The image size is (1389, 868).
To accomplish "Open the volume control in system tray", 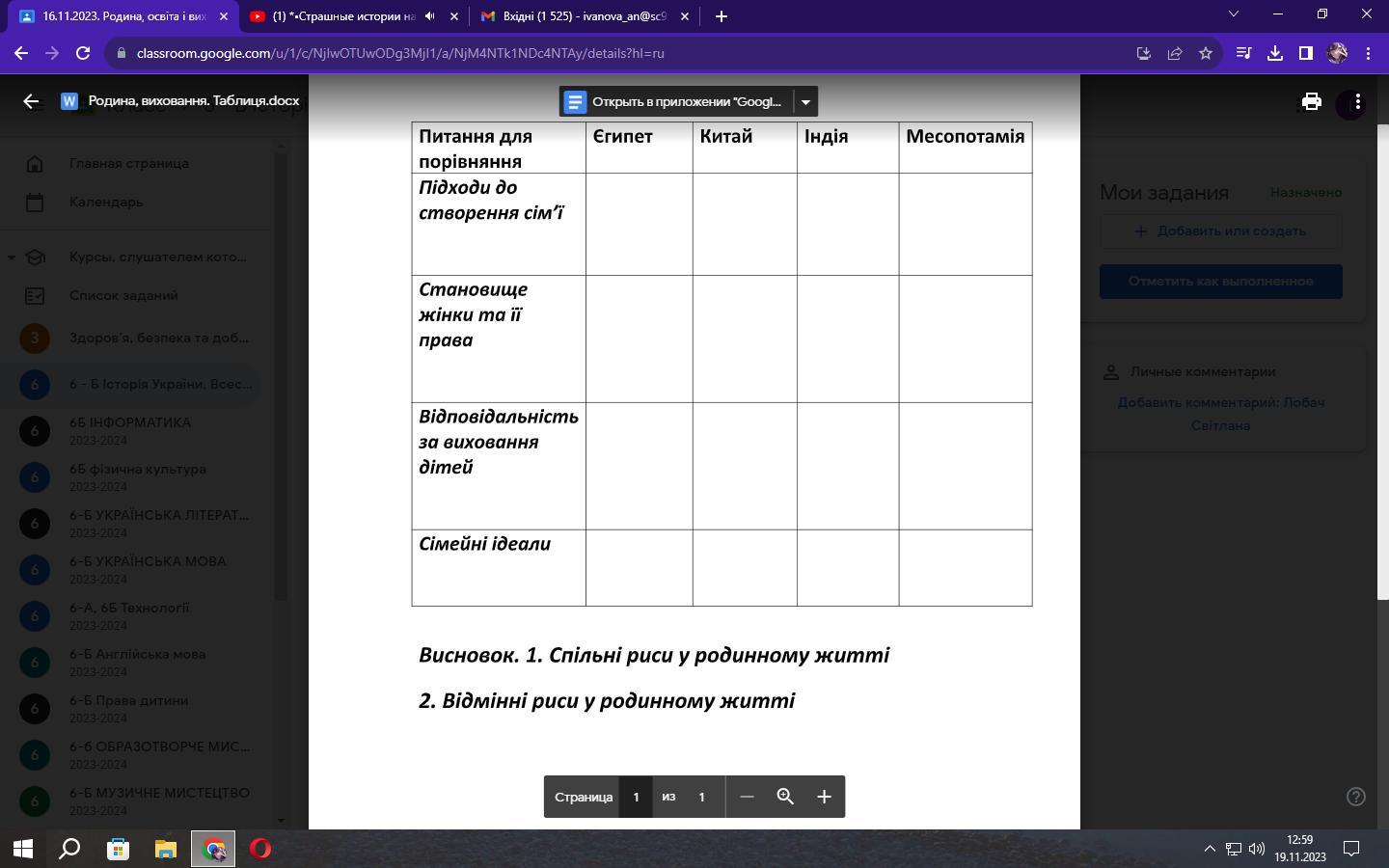I will click(1256, 849).
